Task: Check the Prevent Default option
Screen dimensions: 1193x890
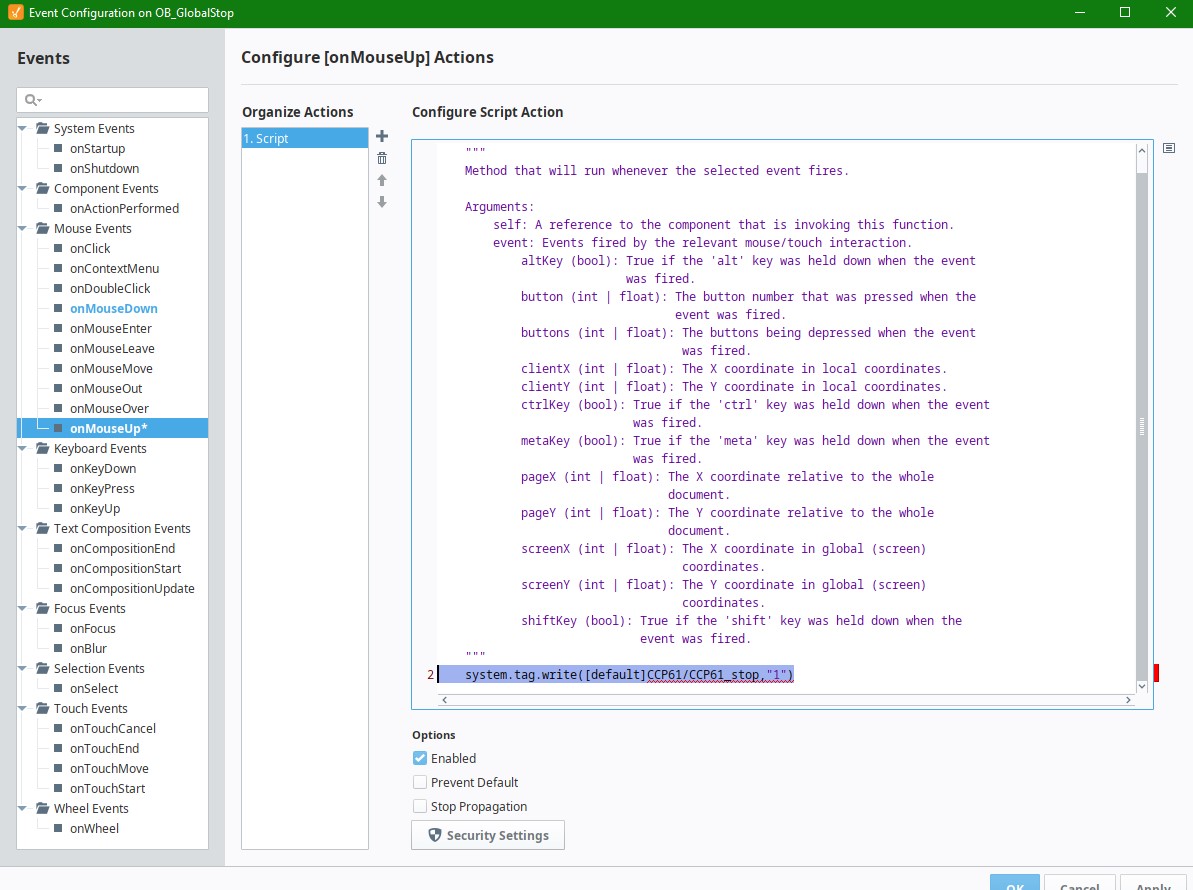Action: [x=420, y=782]
